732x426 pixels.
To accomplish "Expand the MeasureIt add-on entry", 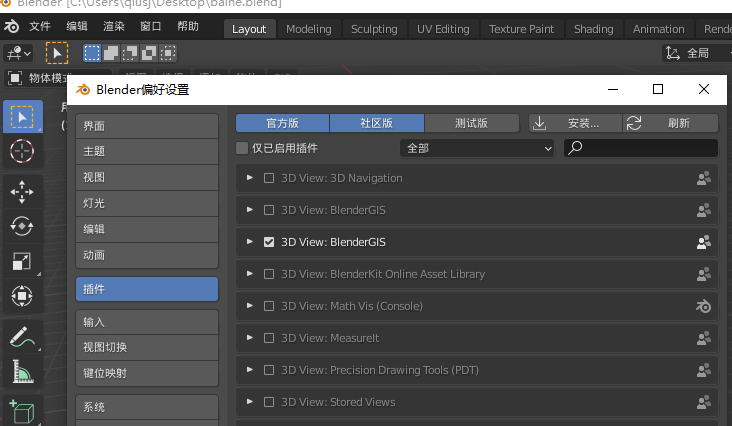I will [x=250, y=338].
